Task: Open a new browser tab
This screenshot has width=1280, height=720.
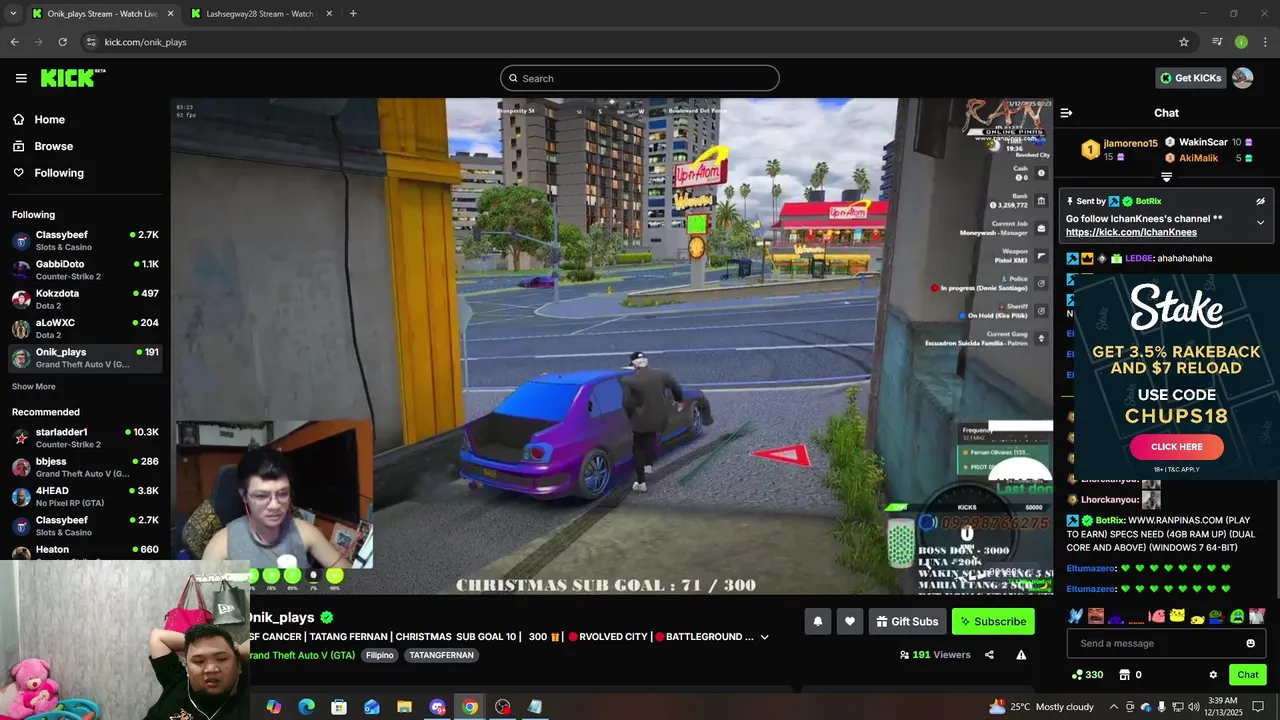Action: pos(353,14)
